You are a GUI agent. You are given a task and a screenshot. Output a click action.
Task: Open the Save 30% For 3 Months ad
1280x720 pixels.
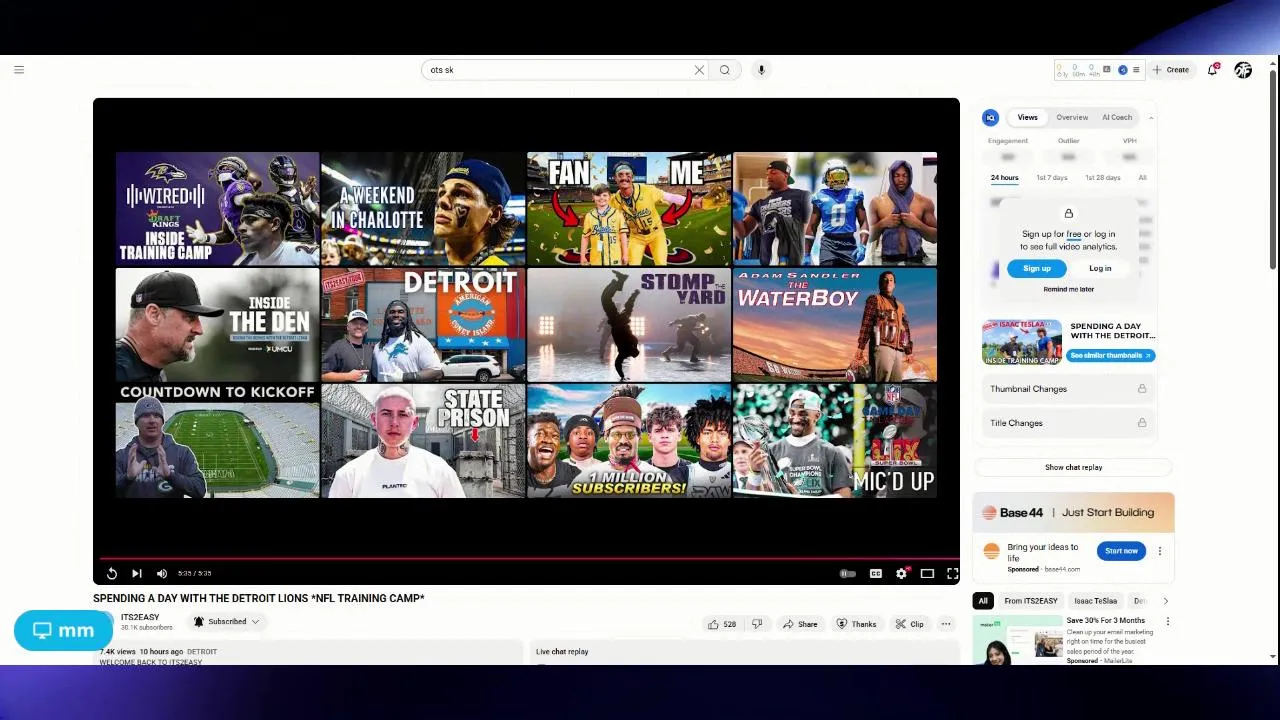[1105, 621]
